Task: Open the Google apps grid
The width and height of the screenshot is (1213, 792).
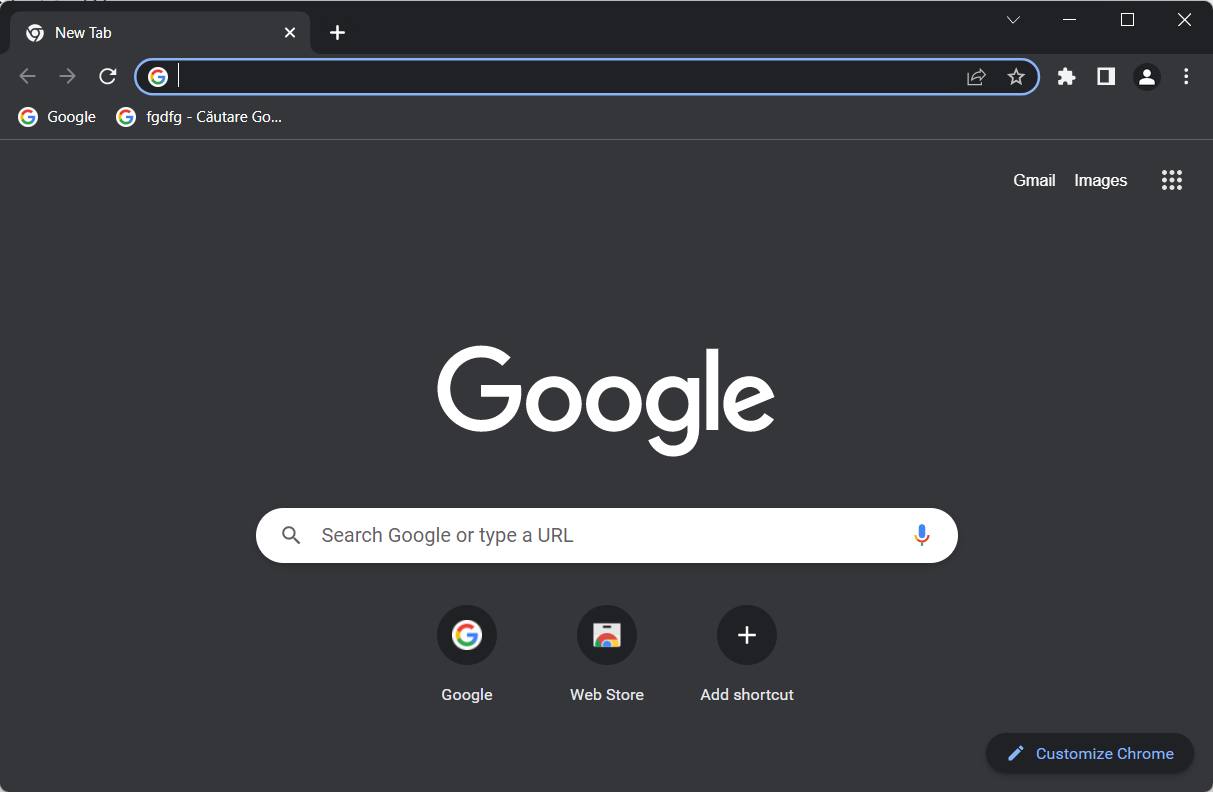Action: coord(1172,180)
